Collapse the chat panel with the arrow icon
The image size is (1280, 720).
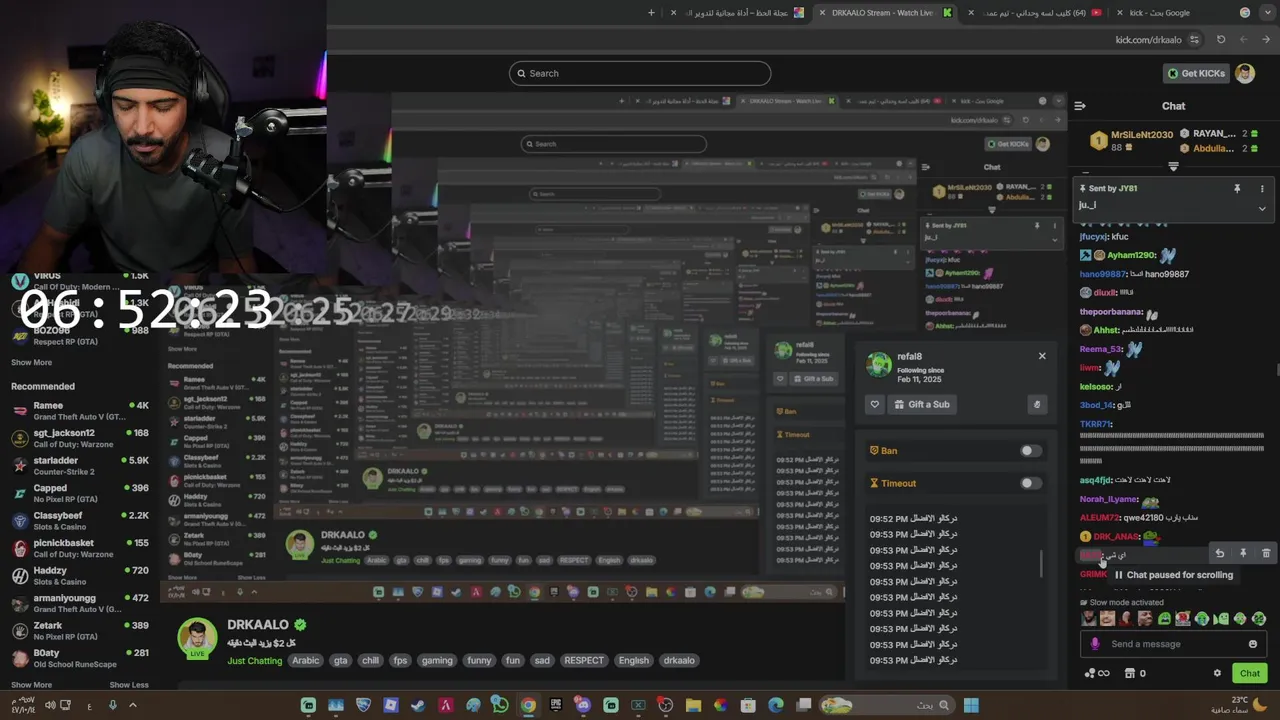[x=1080, y=106]
